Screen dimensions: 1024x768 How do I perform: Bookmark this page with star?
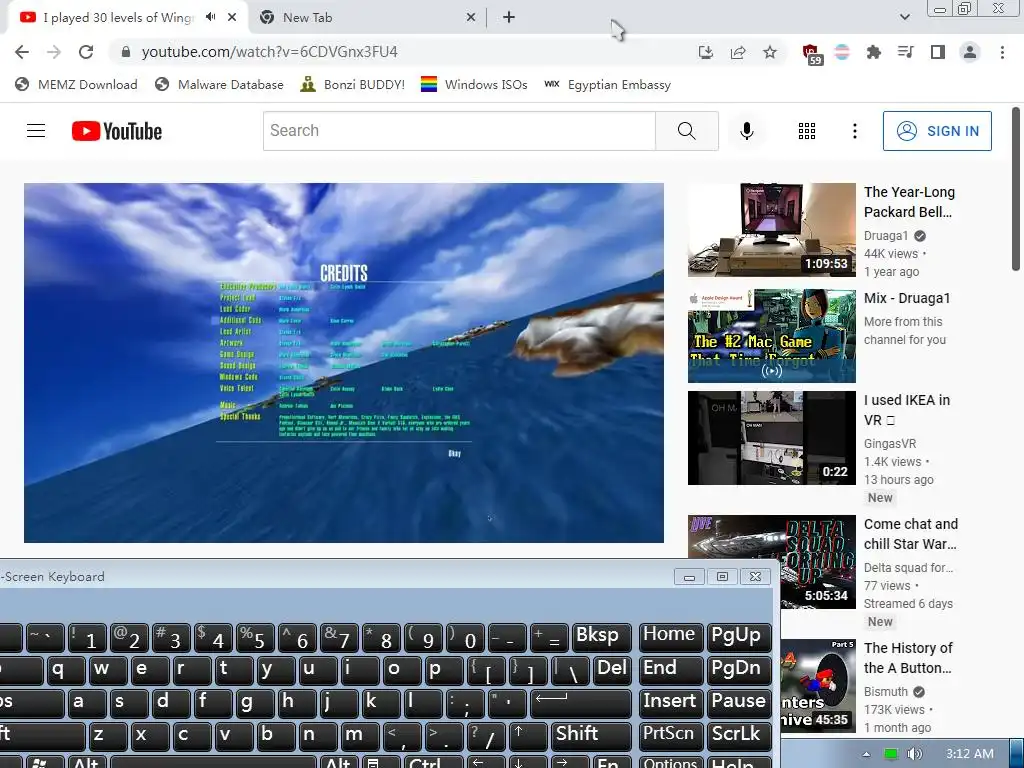click(770, 52)
